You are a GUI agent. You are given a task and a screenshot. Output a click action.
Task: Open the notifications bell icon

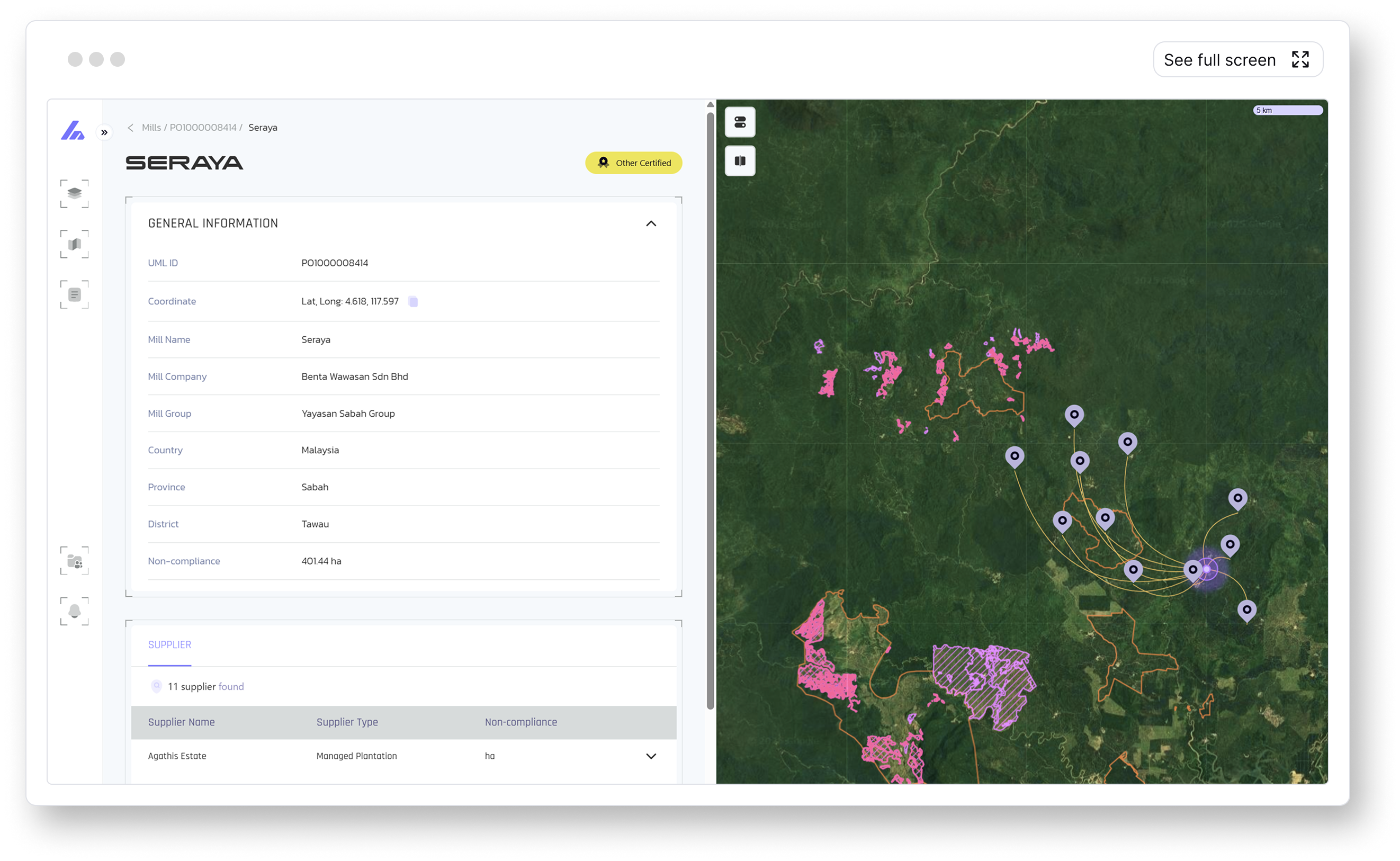[75, 612]
